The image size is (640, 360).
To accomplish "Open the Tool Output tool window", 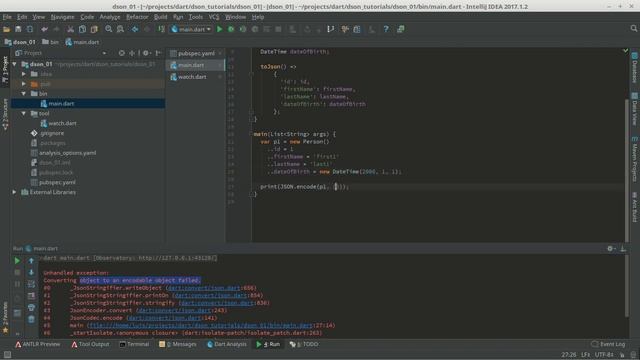I will 90,344.
